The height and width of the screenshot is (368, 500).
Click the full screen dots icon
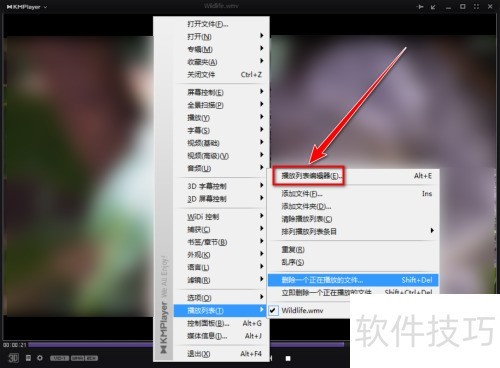click(x=476, y=7)
